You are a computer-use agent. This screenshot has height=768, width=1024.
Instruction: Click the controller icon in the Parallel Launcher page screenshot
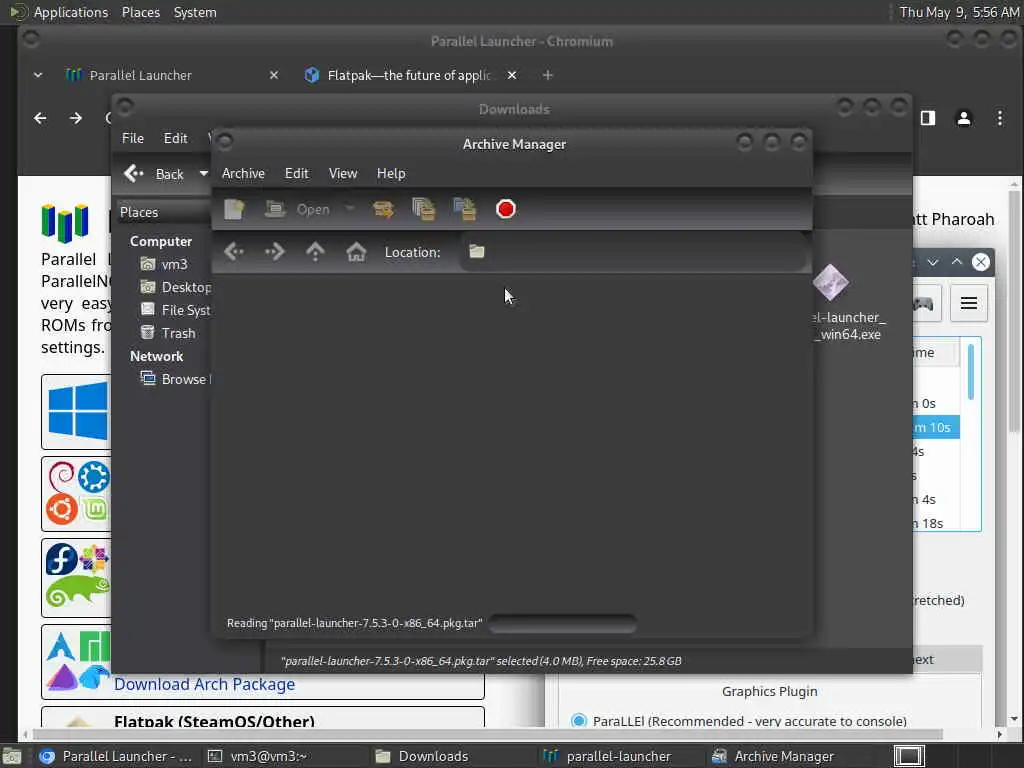[923, 303]
